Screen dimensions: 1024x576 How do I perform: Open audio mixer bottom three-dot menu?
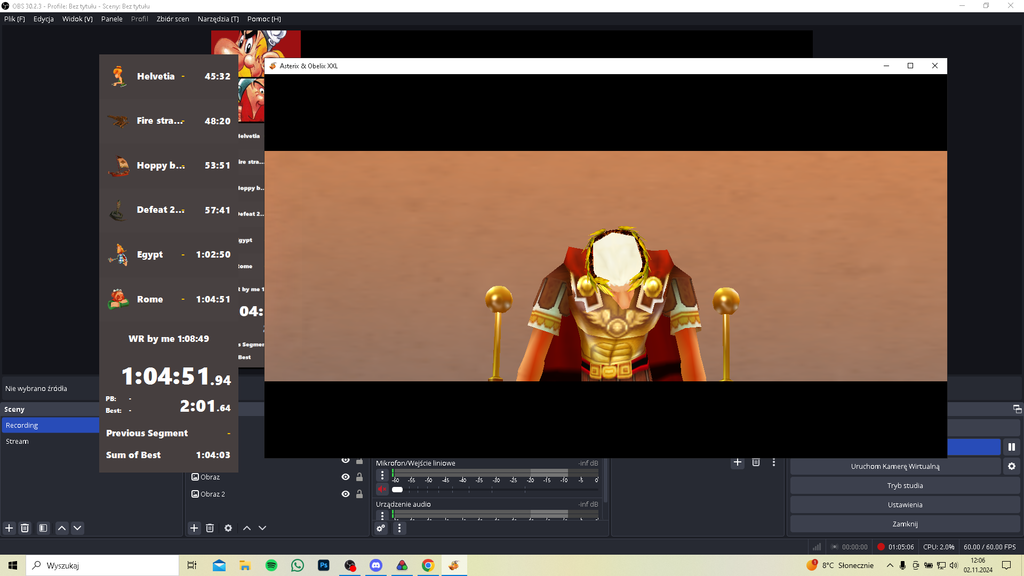(399, 528)
